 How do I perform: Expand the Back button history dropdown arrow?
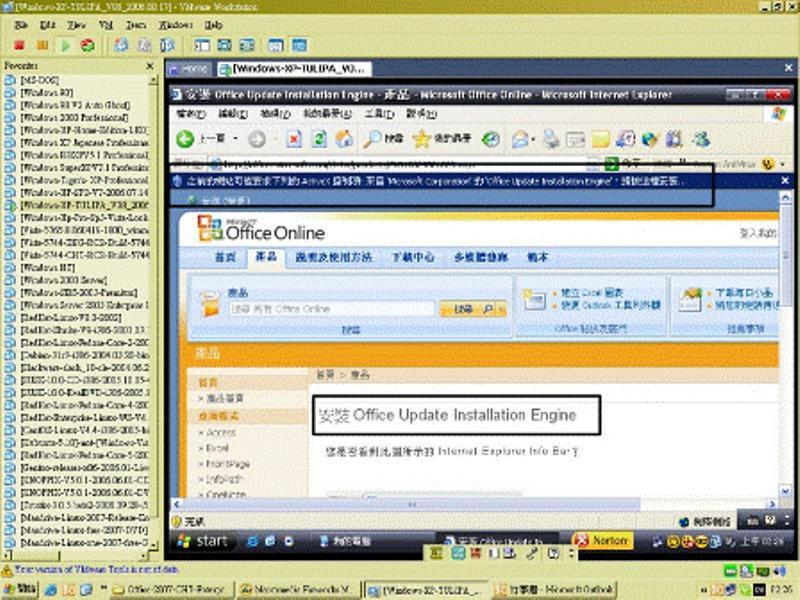(x=235, y=139)
